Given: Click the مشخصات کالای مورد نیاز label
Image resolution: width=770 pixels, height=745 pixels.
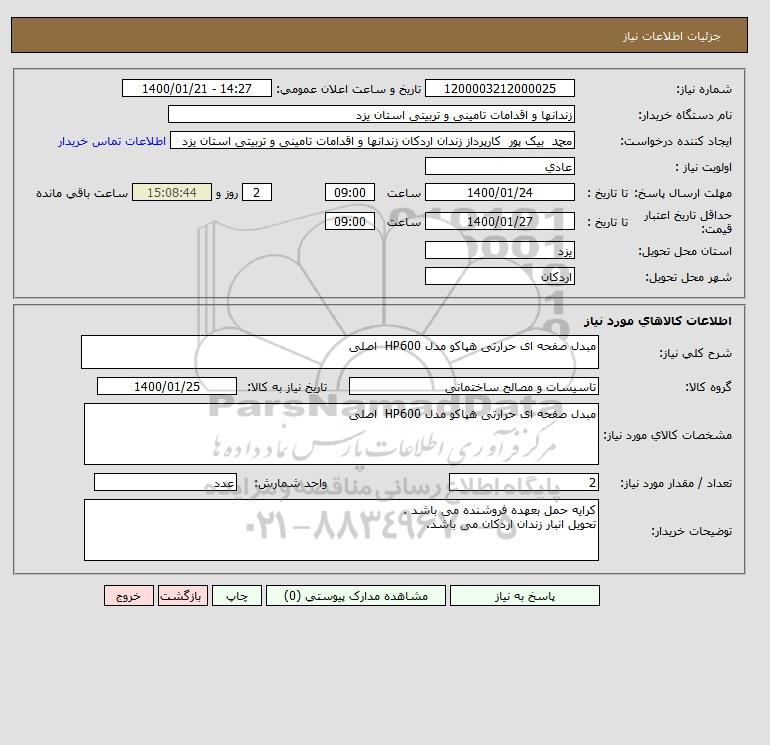Looking at the screenshot, I should pyautogui.click(x=668, y=435).
